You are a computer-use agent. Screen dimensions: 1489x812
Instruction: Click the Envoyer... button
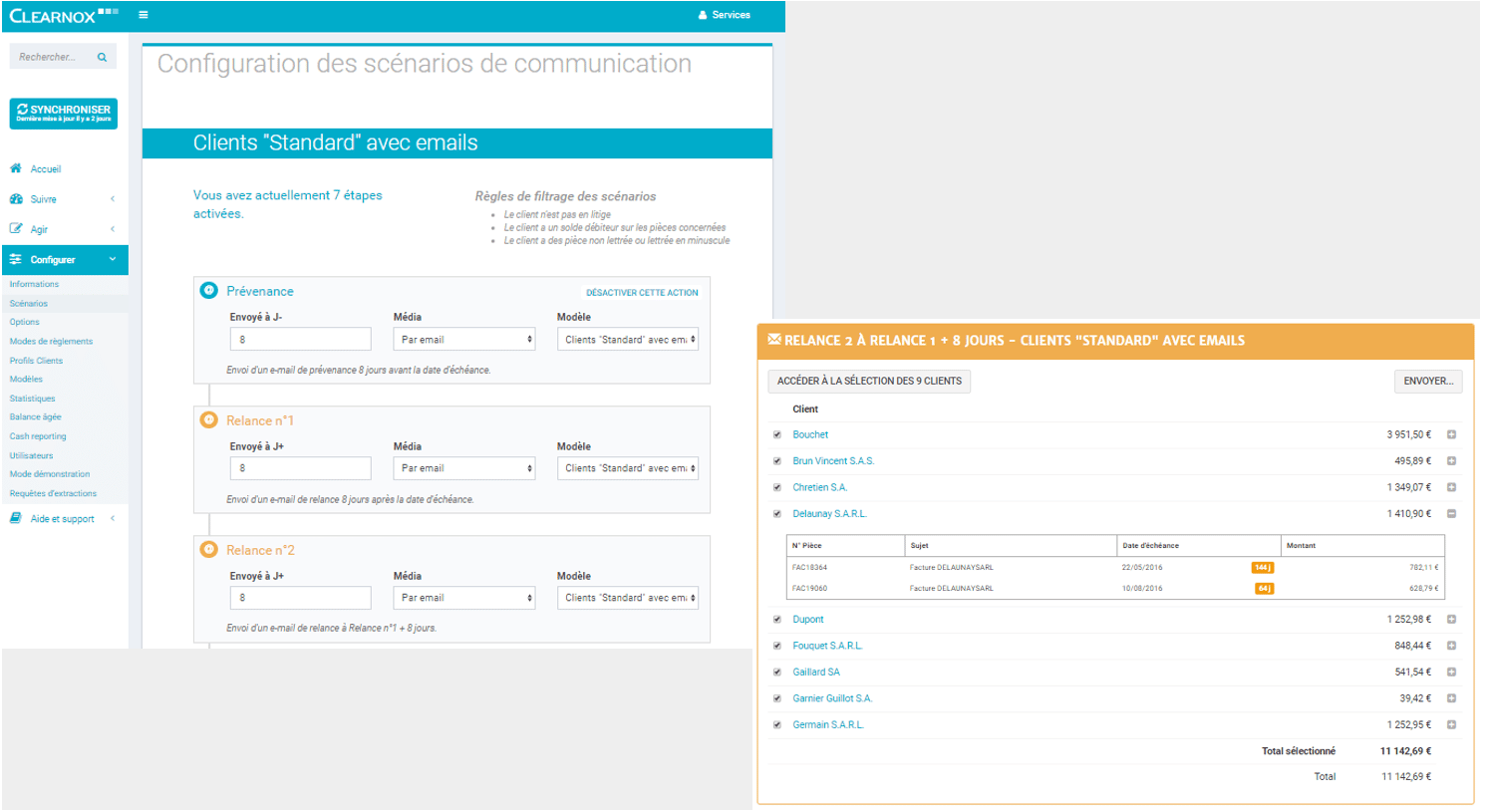[1428, 381]
